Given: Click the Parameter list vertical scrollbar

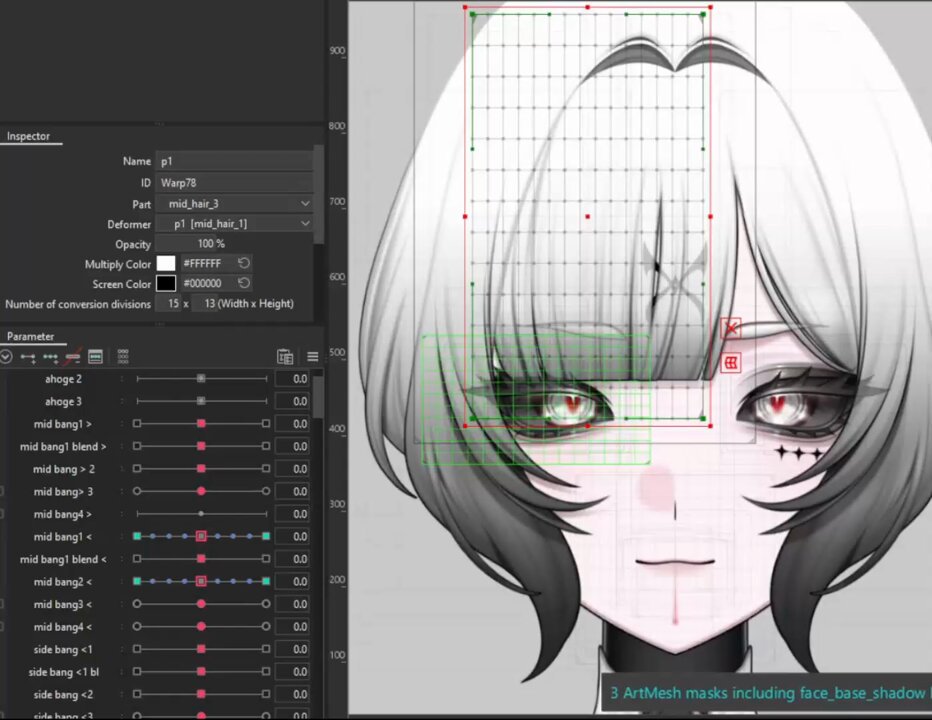Looking at the screenshot, I should click(x=319, y=396).
